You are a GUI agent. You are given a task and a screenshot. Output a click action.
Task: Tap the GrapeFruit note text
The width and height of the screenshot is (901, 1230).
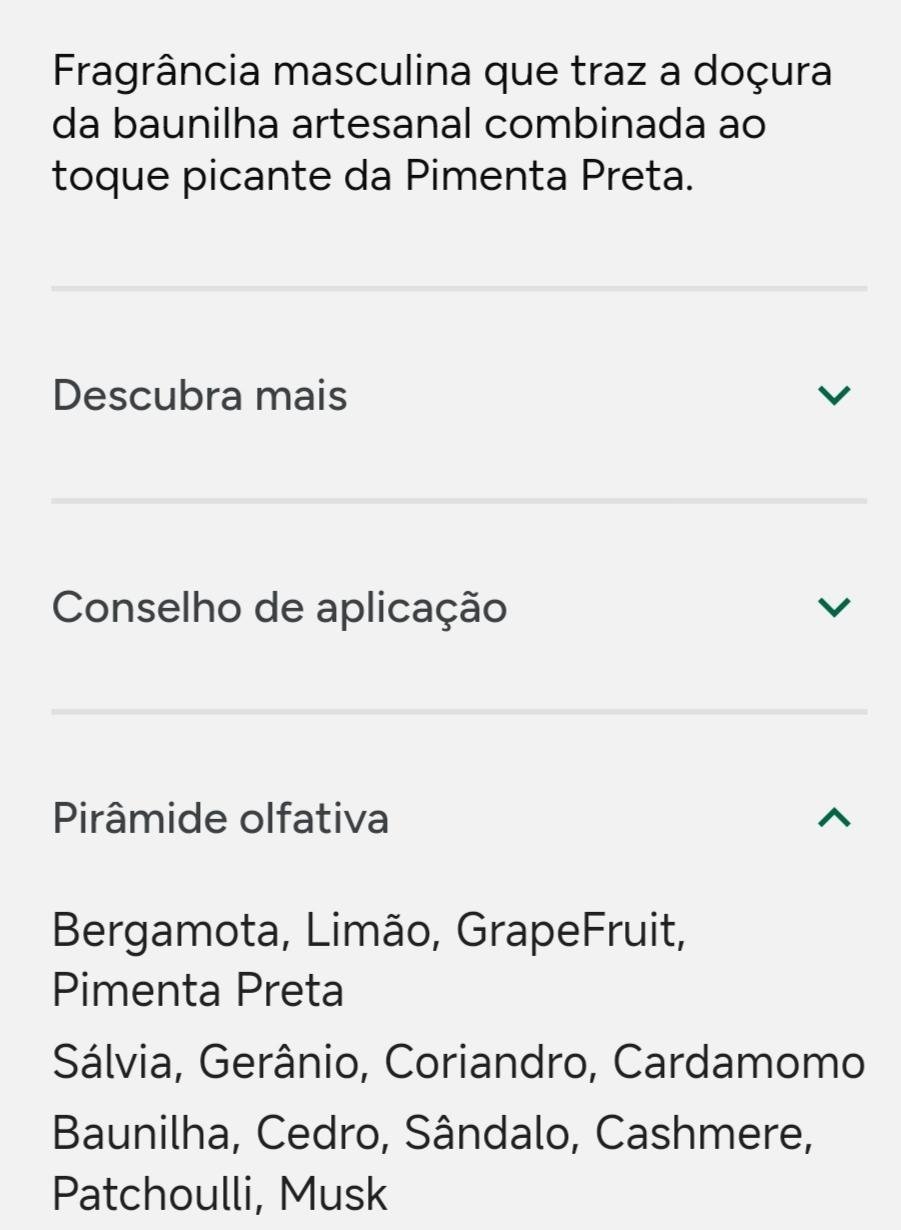567,931
